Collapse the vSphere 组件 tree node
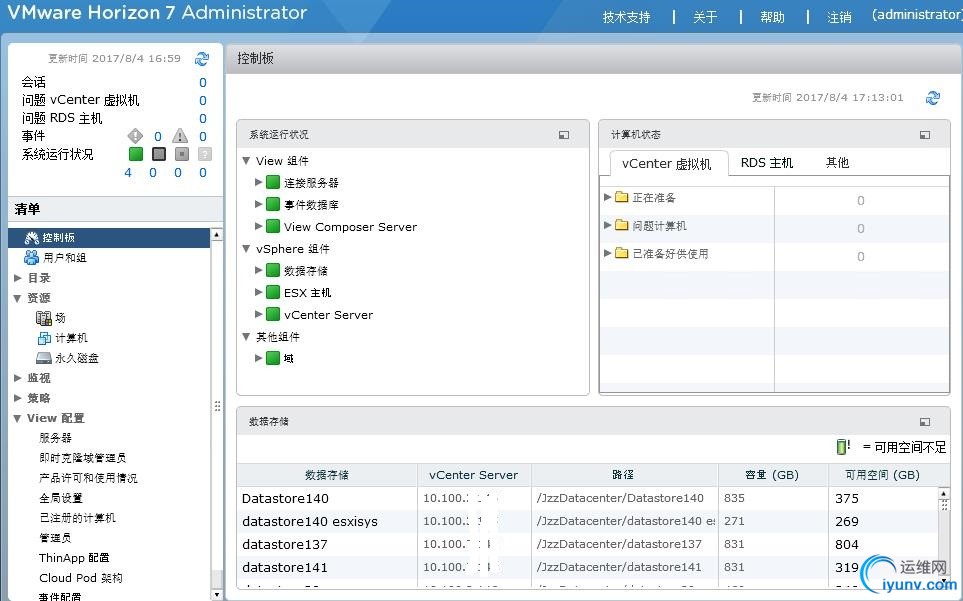 tap(246, 249)
